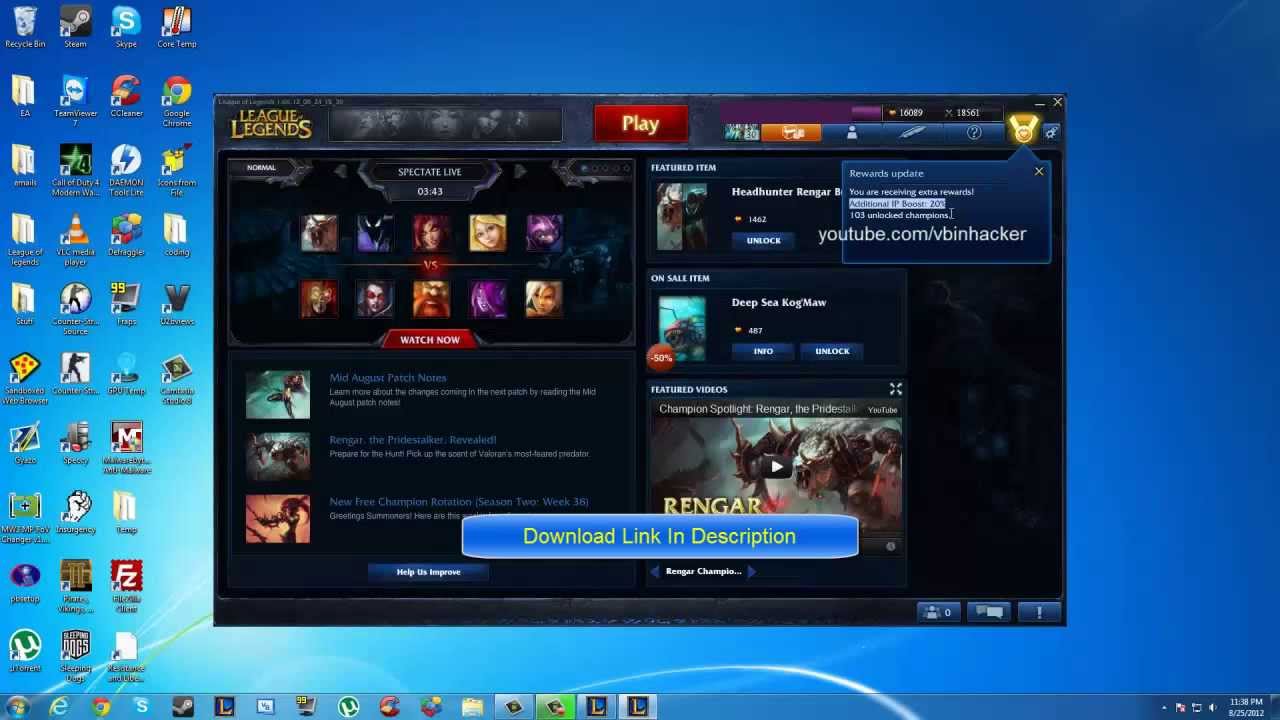Click the Deep Sea Kog'Maw thumbnail
The height and width of the screenshot is (720, 1280).
pyautogui.click(x=682, y=328)
